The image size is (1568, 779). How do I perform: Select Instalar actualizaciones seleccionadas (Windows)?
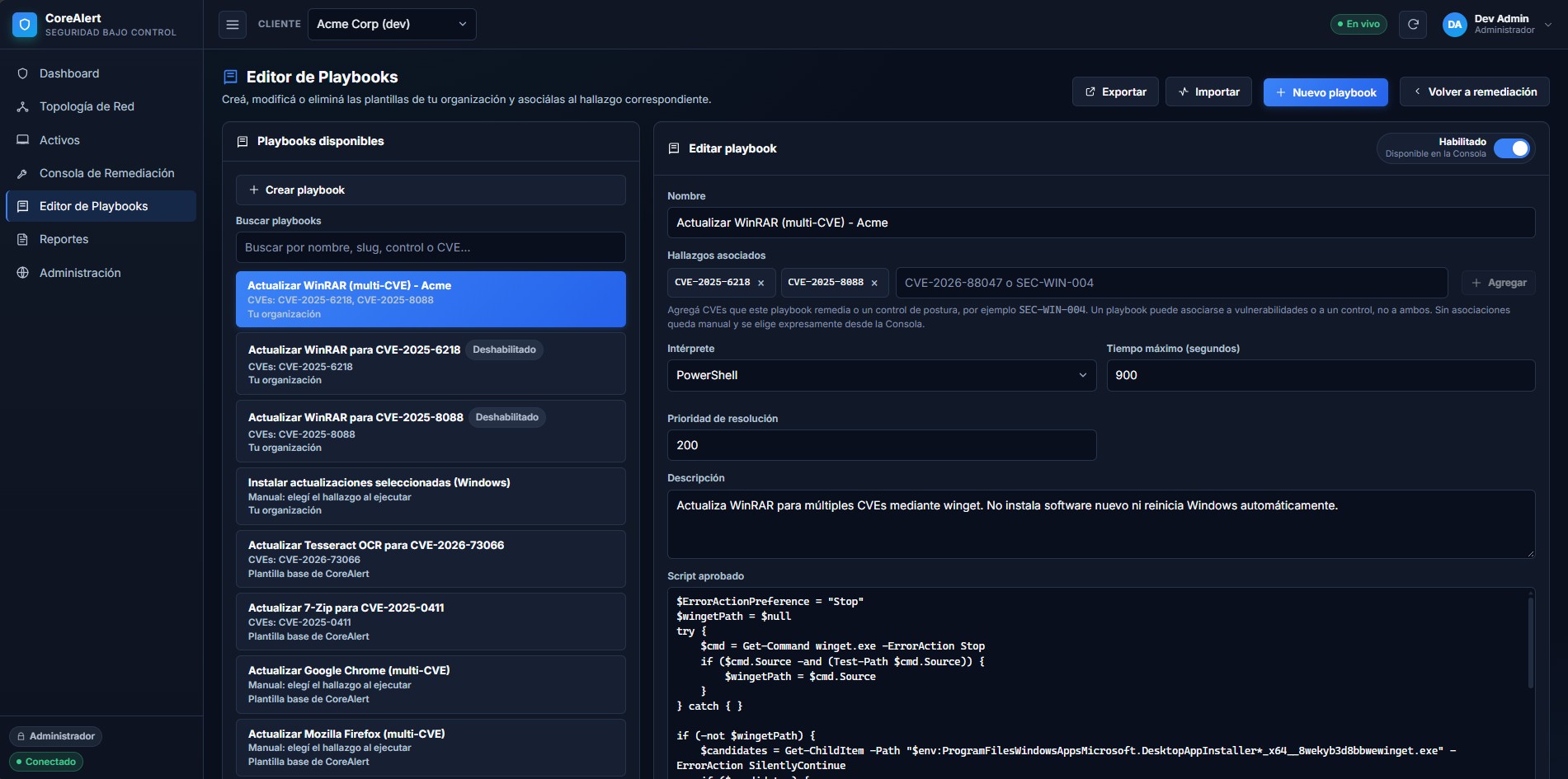pyautogui.click(x=431, y=496)
